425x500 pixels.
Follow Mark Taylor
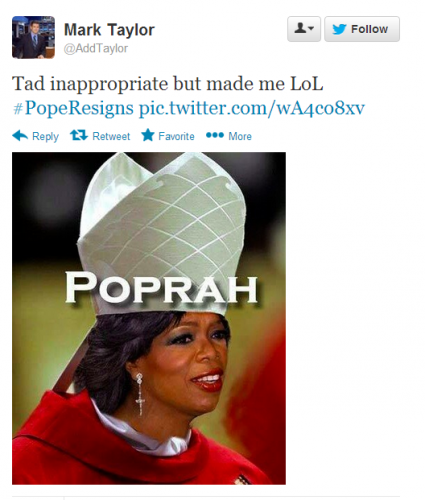tap(362, 29)
